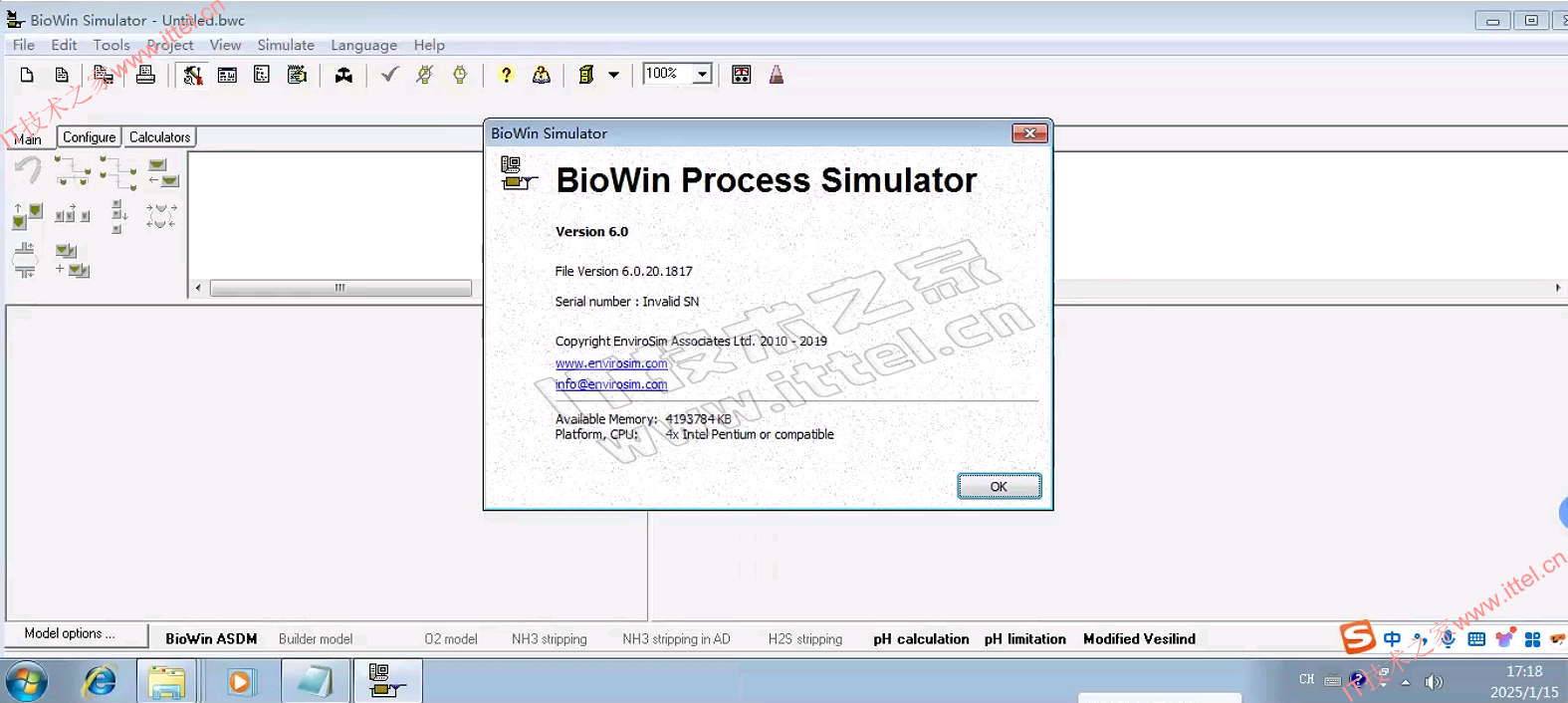Click the green cabinet toolbar icon
The width and height of the screenshot is (1568, 703).
586,75
